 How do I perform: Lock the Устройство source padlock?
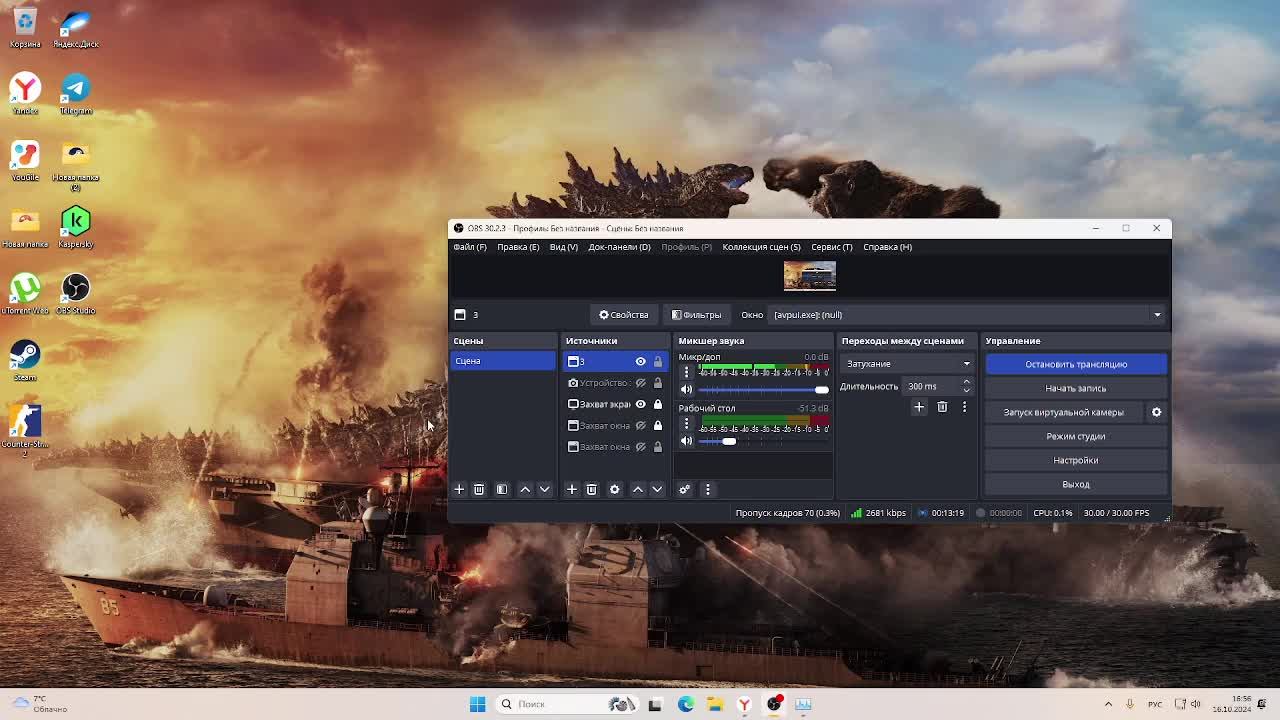point(658,383)
